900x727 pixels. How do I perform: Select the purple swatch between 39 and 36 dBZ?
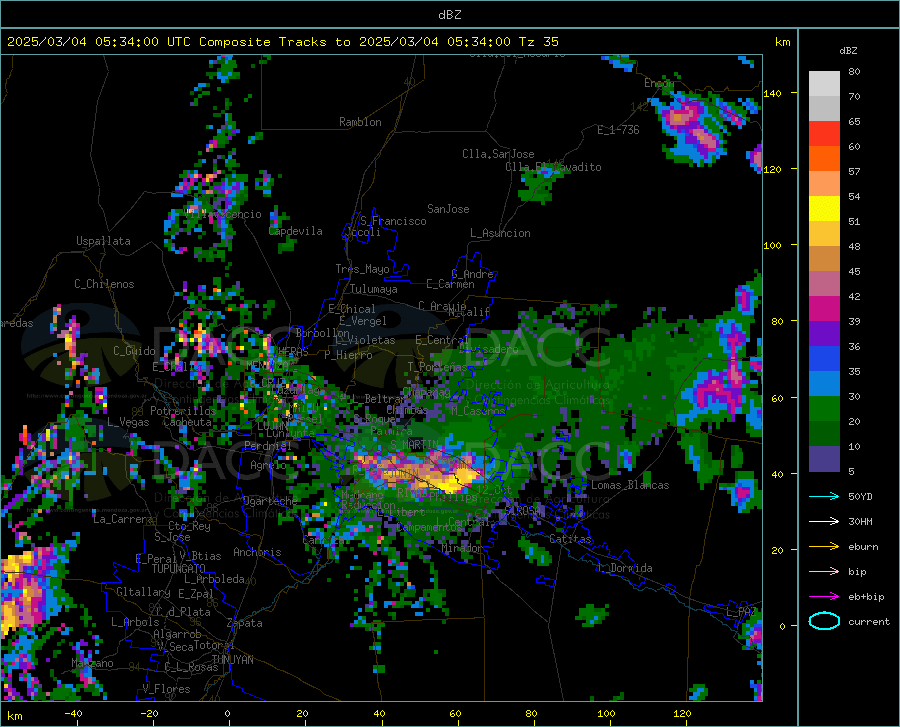[824, 334]
